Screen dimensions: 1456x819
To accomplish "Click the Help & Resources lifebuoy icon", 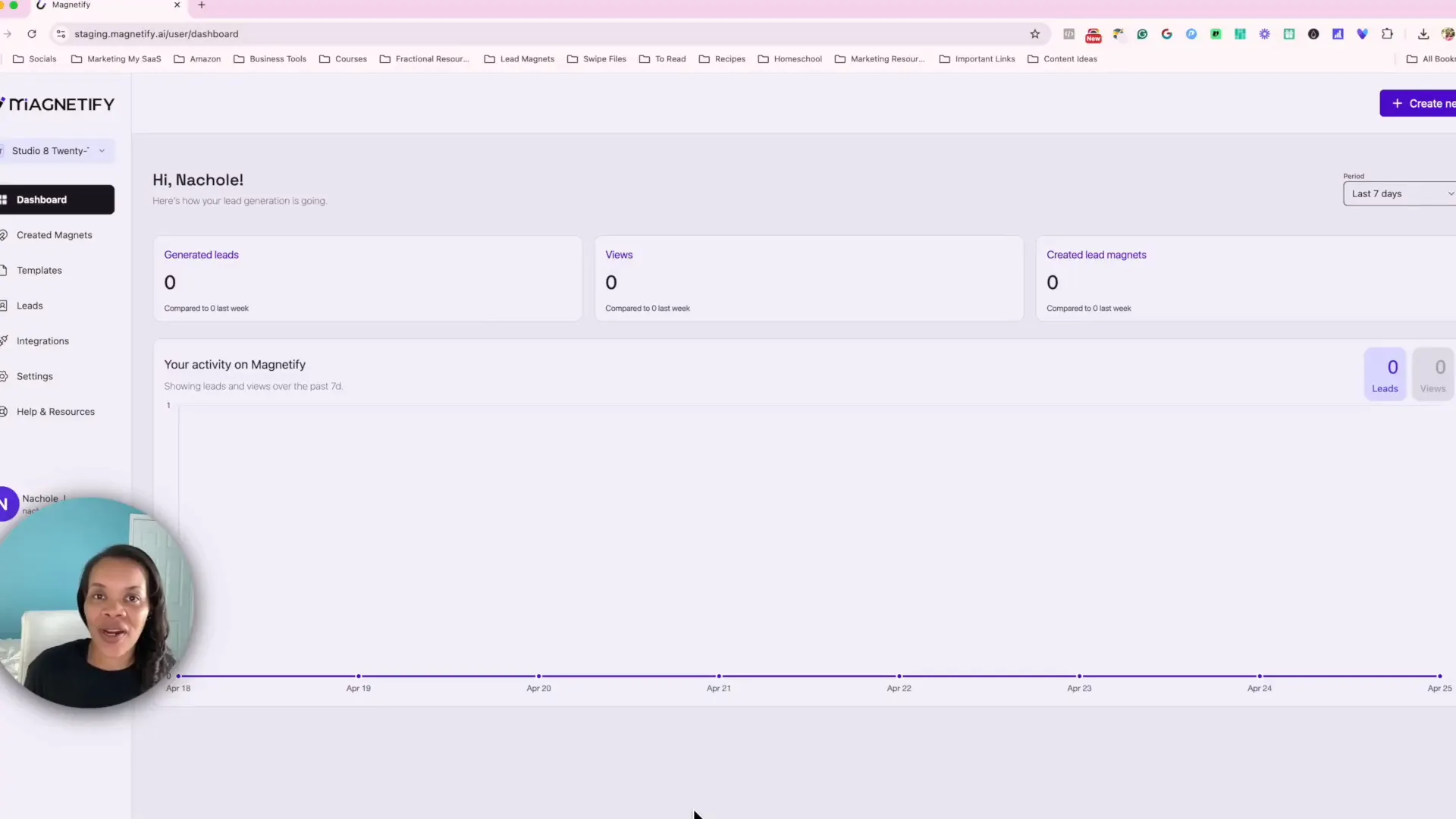I will [x=3, y=412].
